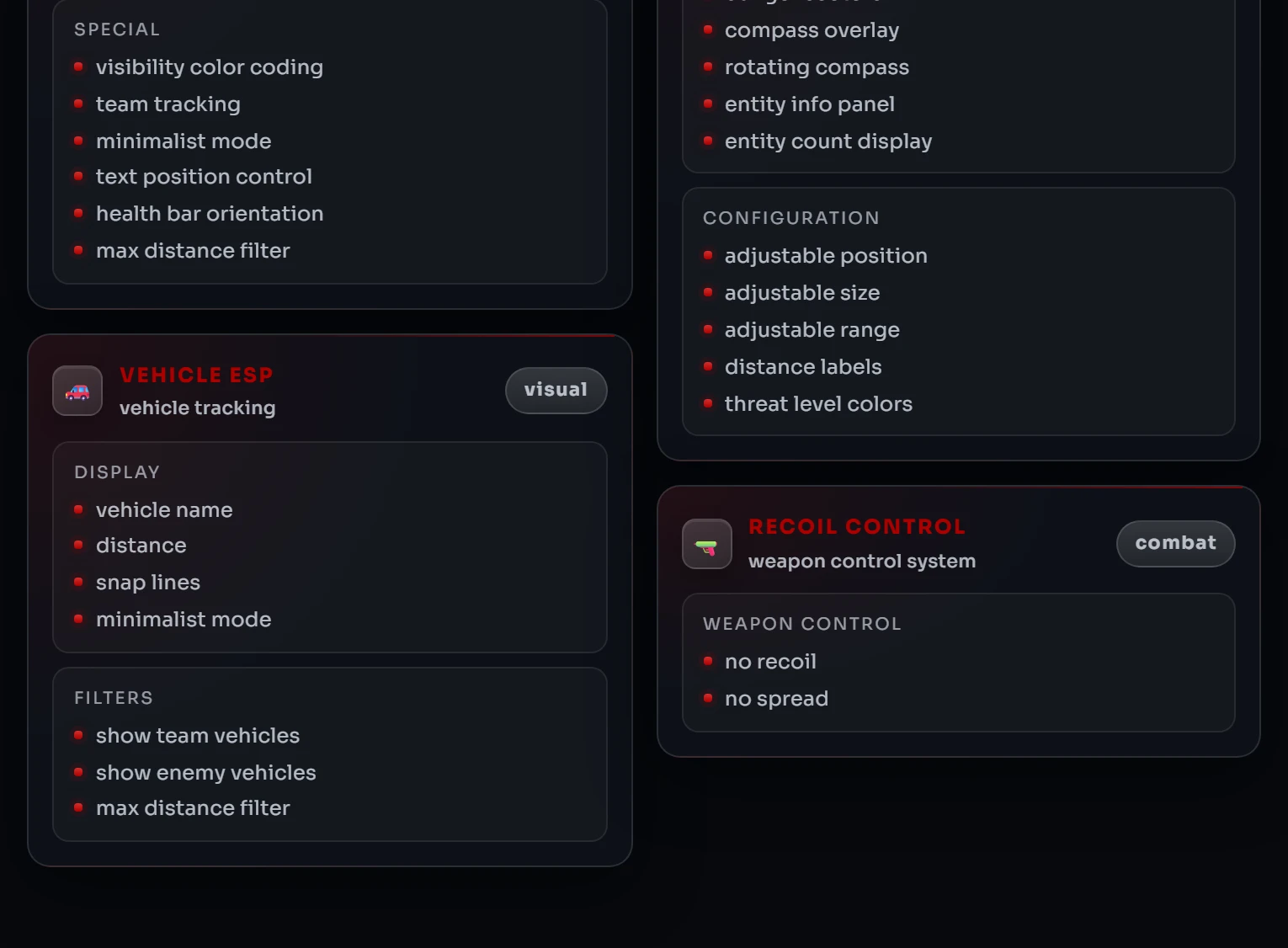The image size is (1288, 948).
Task: Click the snap lines entry
Action: point(148,583)
